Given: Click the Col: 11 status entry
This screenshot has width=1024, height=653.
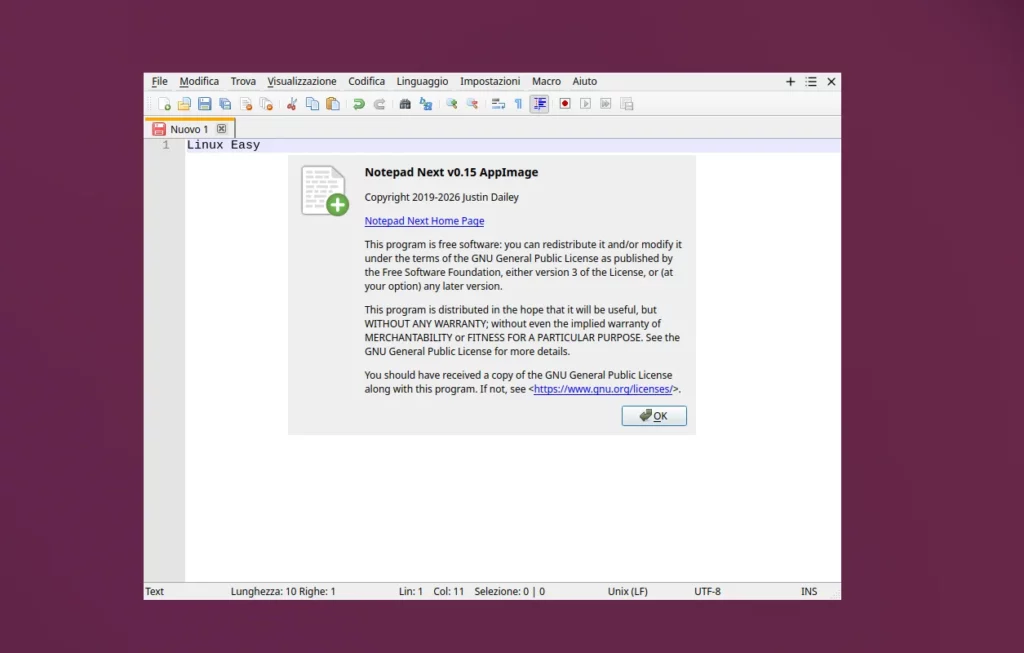Looking at the screenshot, I should 449,592.
